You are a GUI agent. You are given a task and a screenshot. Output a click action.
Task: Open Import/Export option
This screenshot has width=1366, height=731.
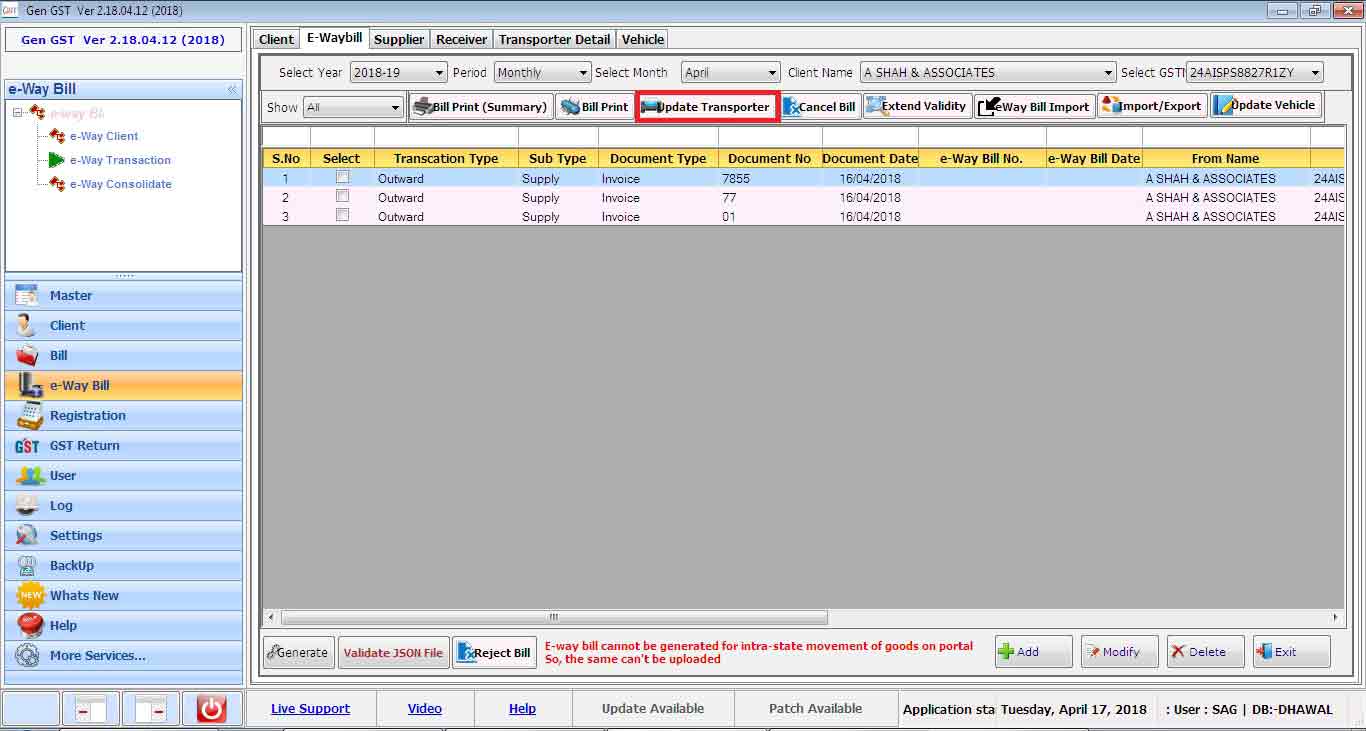[x=1152, y=106]
